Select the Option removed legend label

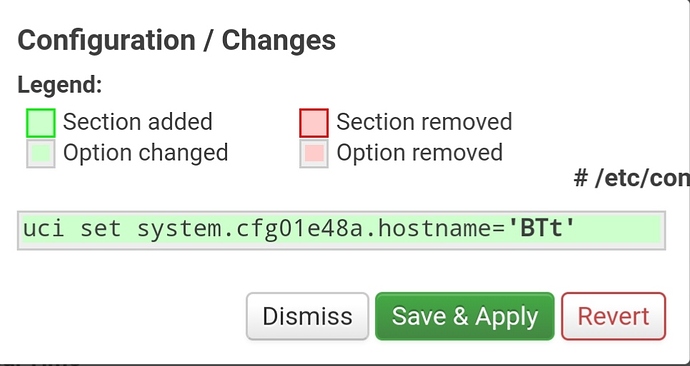(419, 153)
